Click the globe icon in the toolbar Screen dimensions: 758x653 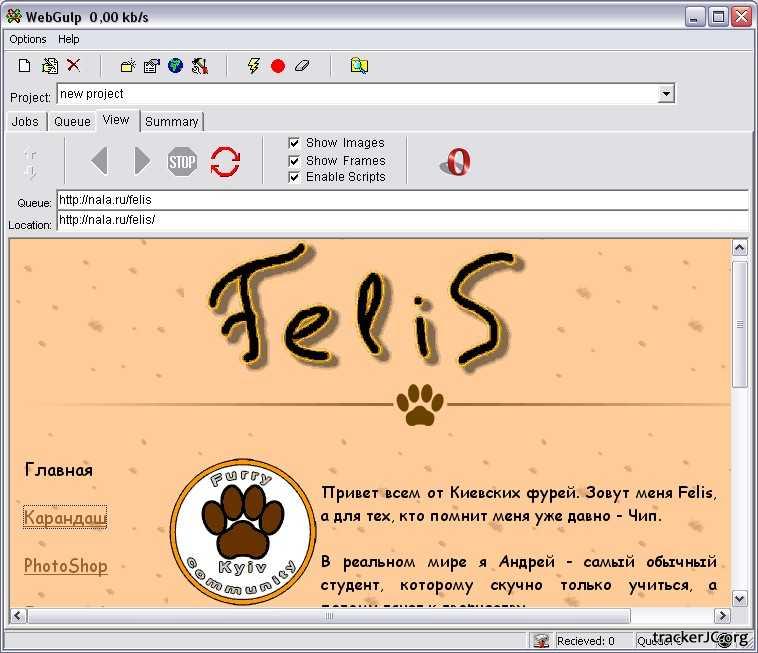click(x=176, y=66)
